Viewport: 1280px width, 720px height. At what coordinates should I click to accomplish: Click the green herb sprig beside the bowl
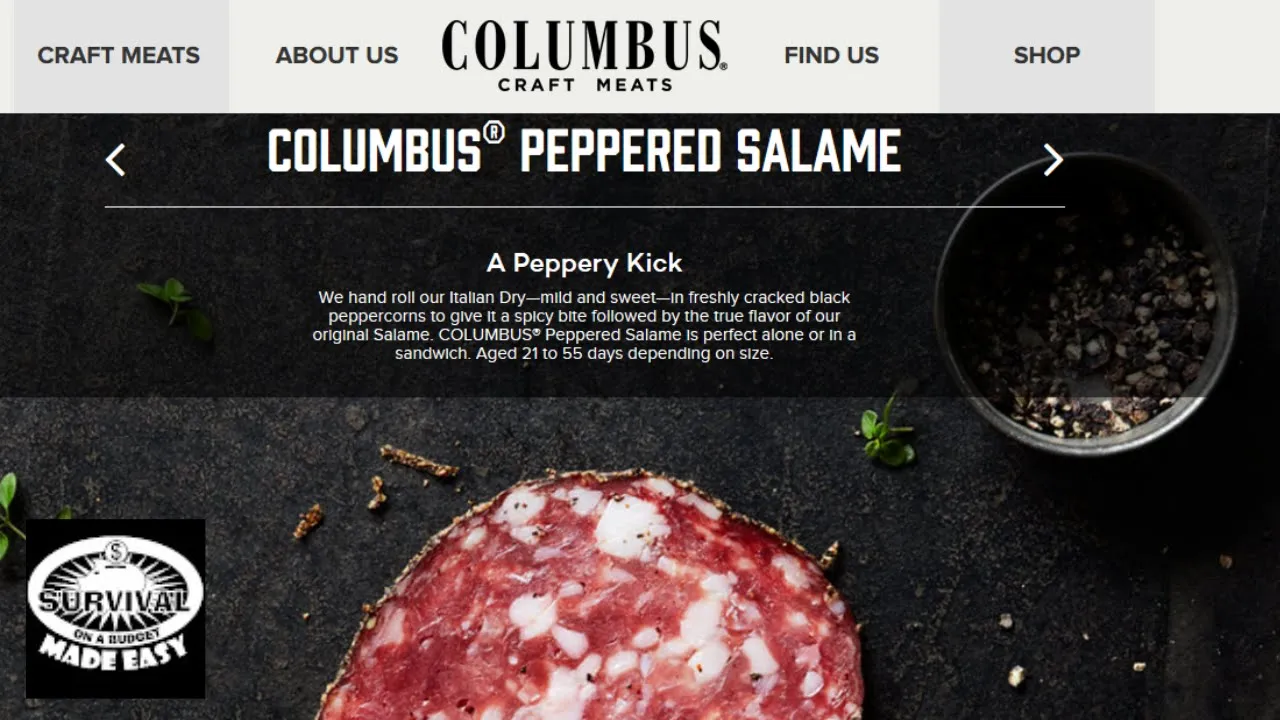pyautogui.click(x=887, y=431)
